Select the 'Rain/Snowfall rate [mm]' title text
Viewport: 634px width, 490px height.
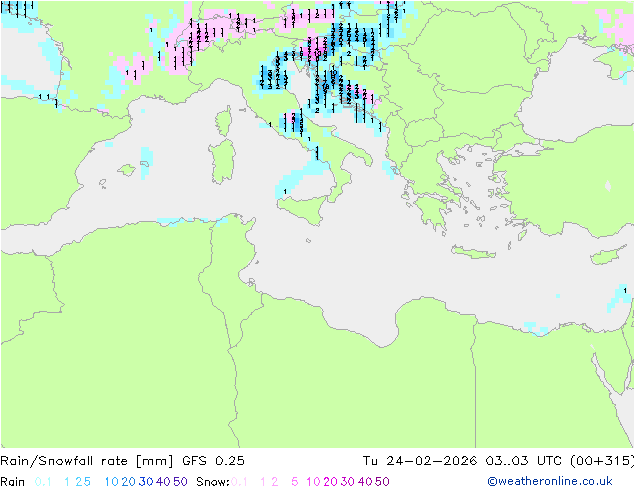[87, 461]
